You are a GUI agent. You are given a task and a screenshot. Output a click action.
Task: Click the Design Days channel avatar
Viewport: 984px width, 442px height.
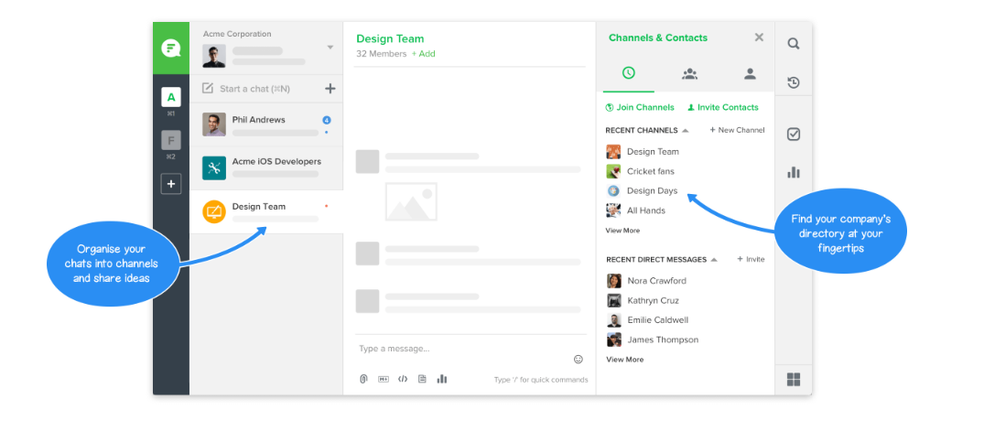(x=613, y=190)
